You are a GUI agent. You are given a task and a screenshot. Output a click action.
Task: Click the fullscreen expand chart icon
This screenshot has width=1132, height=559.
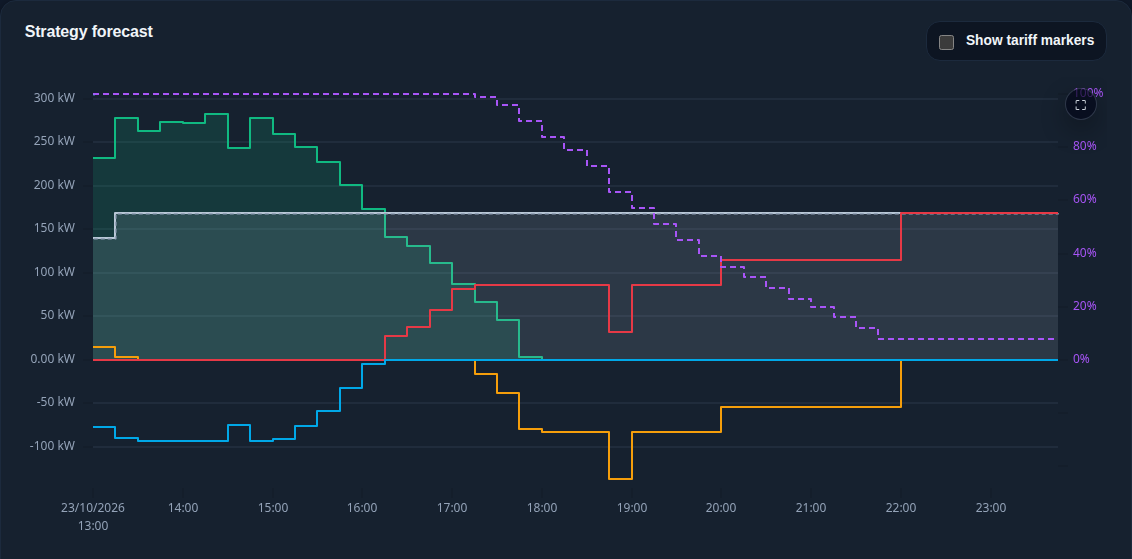point(1081,105)
